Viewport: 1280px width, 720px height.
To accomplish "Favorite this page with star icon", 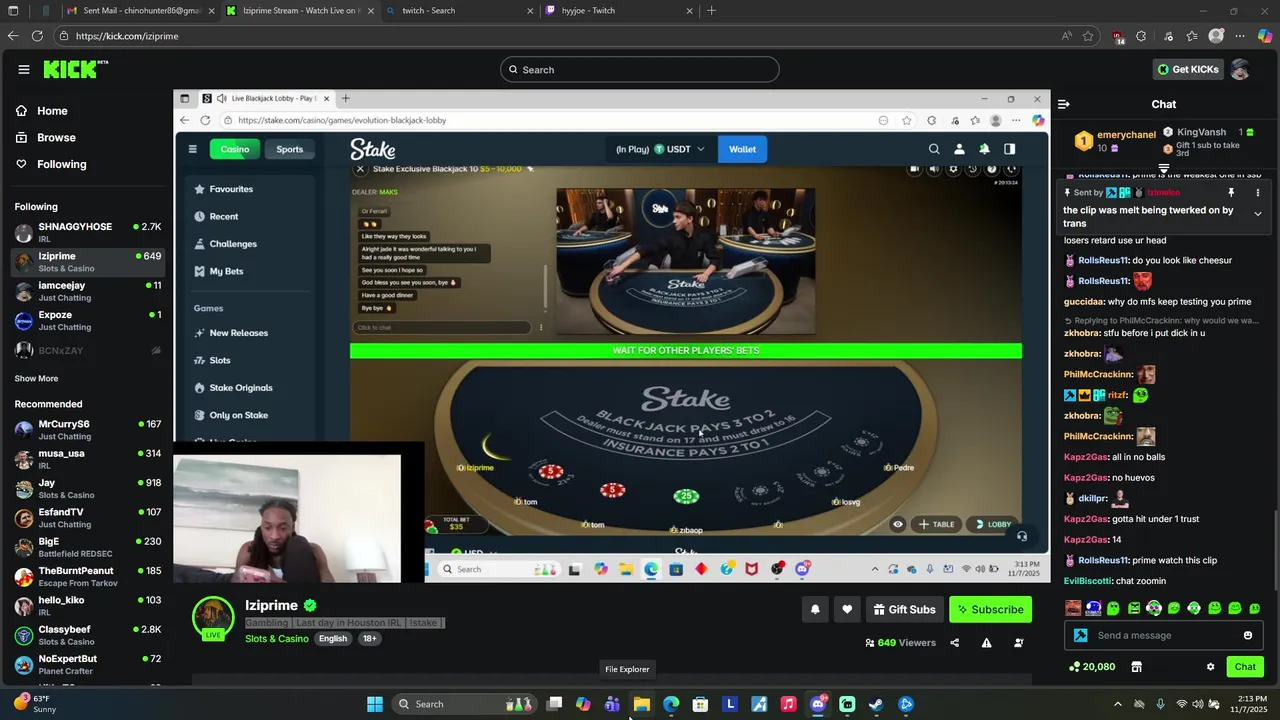I will tap(1088, 36).
